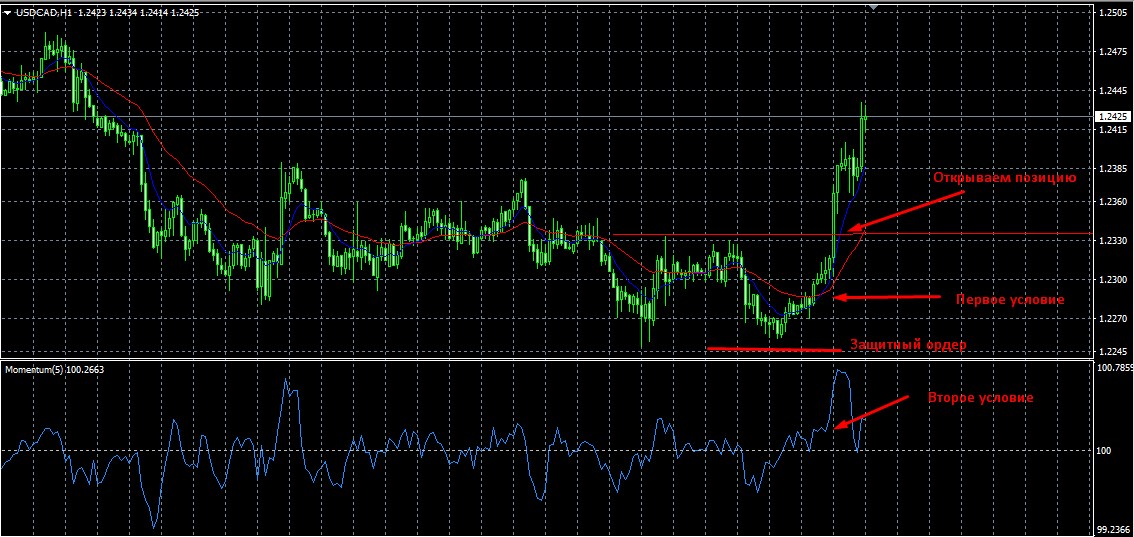The height and width of the screenshot is (537, 1134).
Task: Click the 99.2366 value on the Momentum scale
Action: tap(1114, 529)
